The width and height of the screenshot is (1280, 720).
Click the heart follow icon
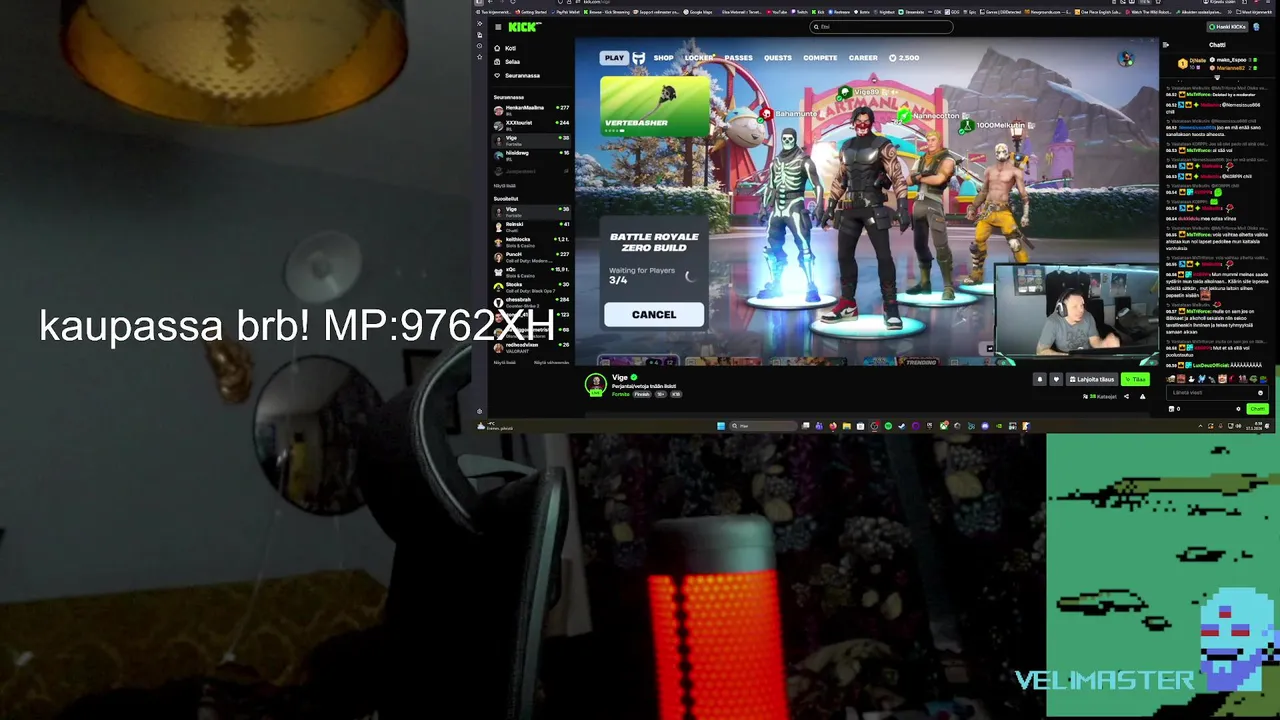coord(1056,379)
